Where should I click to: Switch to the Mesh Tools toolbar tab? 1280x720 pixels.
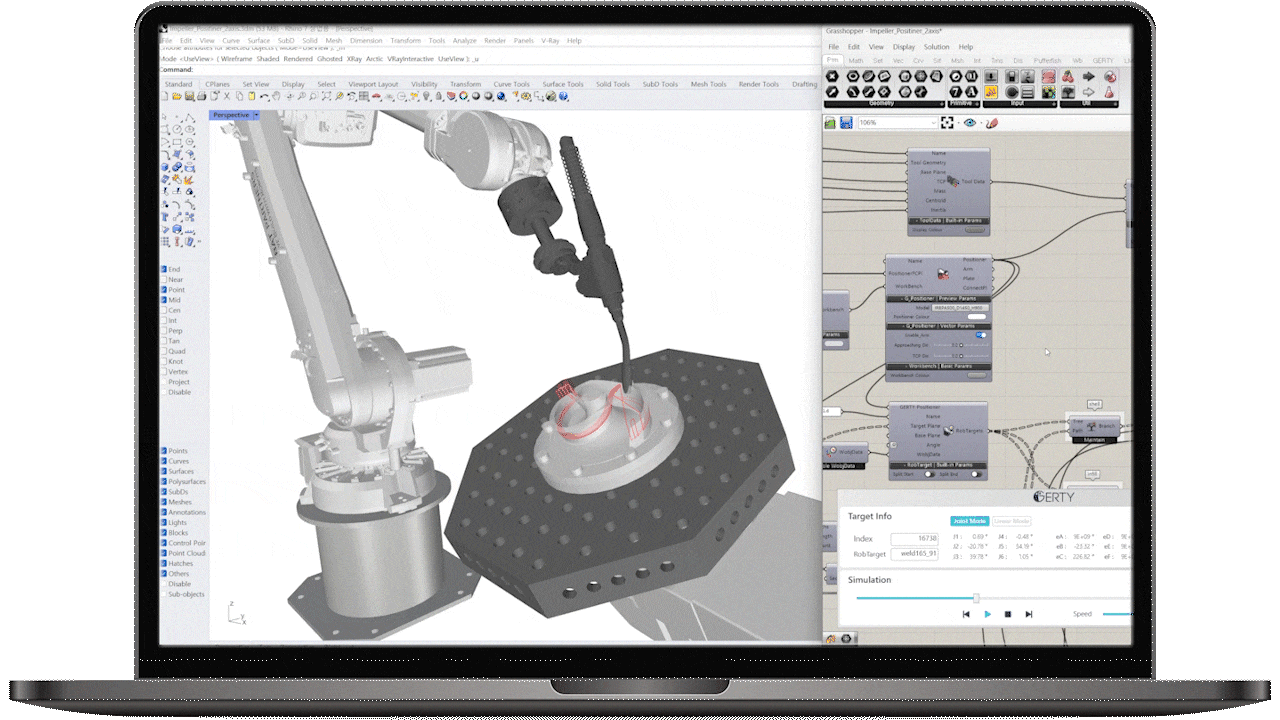point(708,84)
